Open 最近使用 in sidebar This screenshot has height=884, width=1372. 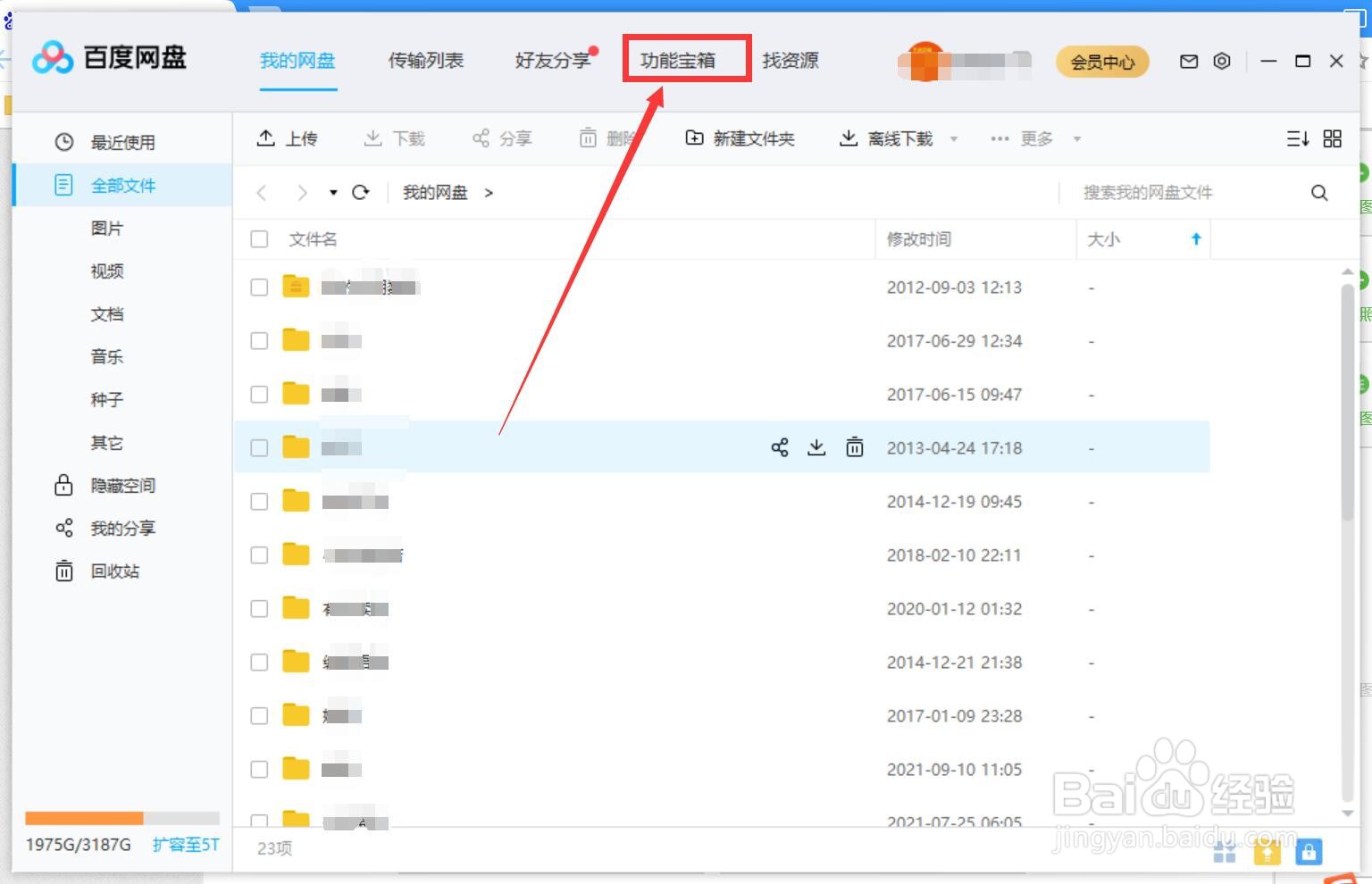click(122, 143)
